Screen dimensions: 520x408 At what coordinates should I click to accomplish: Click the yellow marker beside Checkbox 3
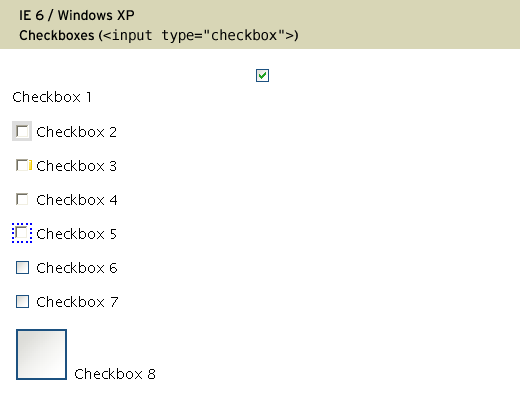pyautogui.click(x=30, y=165)
